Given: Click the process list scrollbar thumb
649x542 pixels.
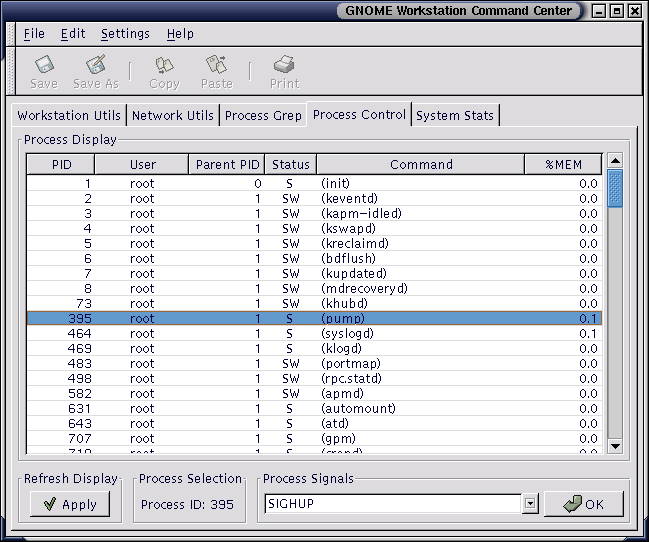Looking at the screenshot, I should pos(615,188).
